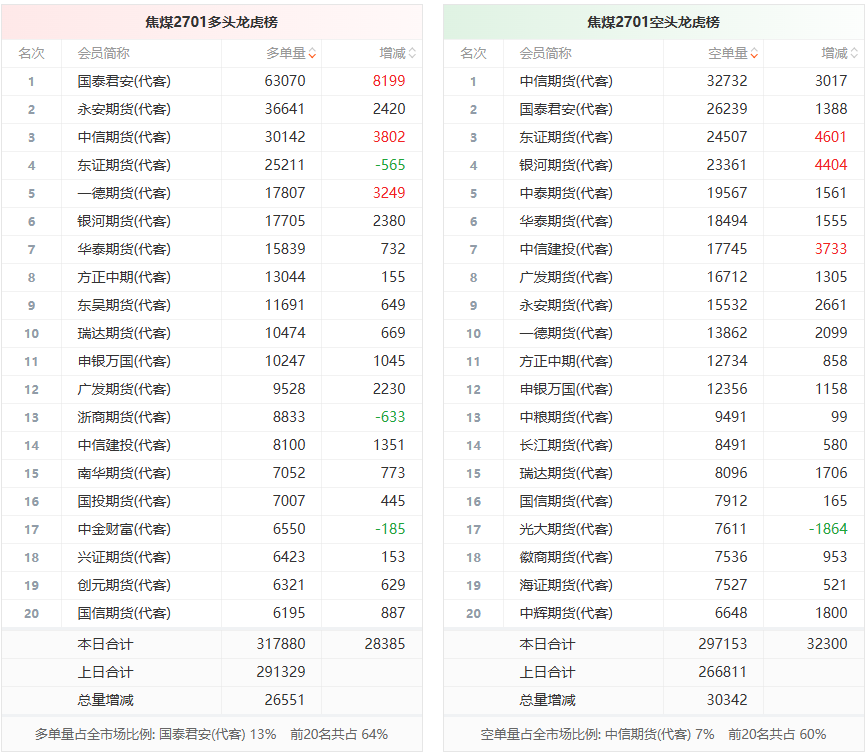Image resolution: width=868 pixels, height=755 pixels.
Task: Select the red 8199 increase value
Action: coord(389,81)
